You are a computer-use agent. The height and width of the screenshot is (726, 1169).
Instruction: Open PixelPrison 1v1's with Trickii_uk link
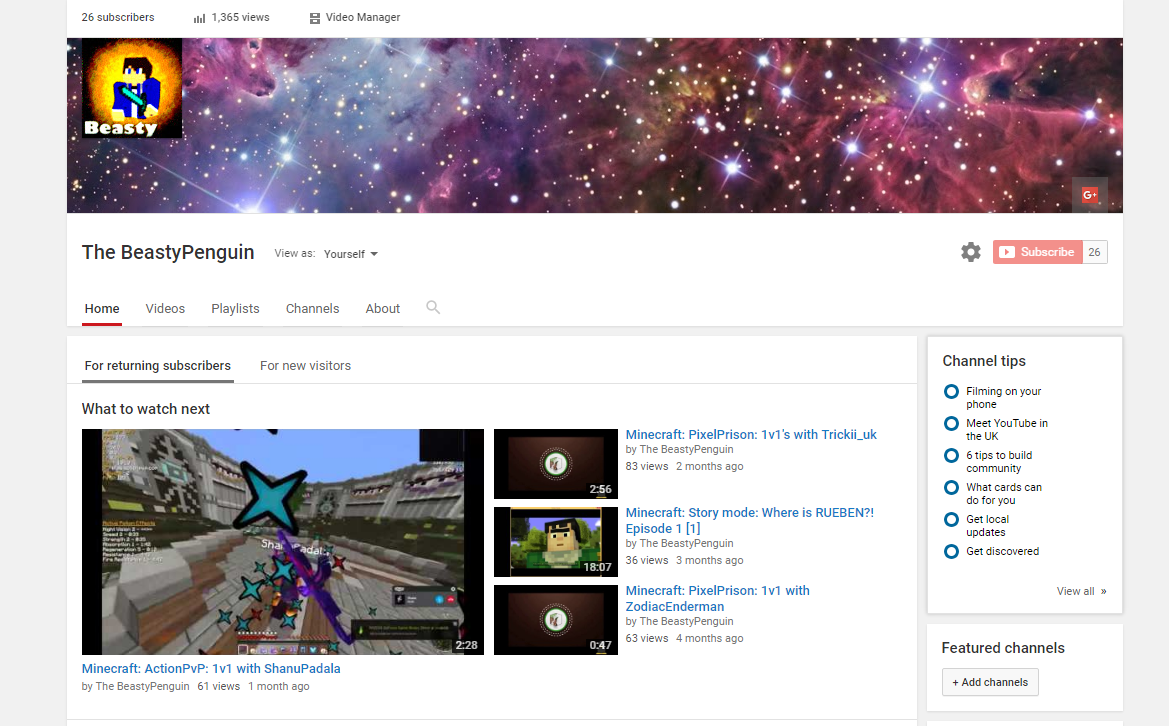[x=751, y=435]
